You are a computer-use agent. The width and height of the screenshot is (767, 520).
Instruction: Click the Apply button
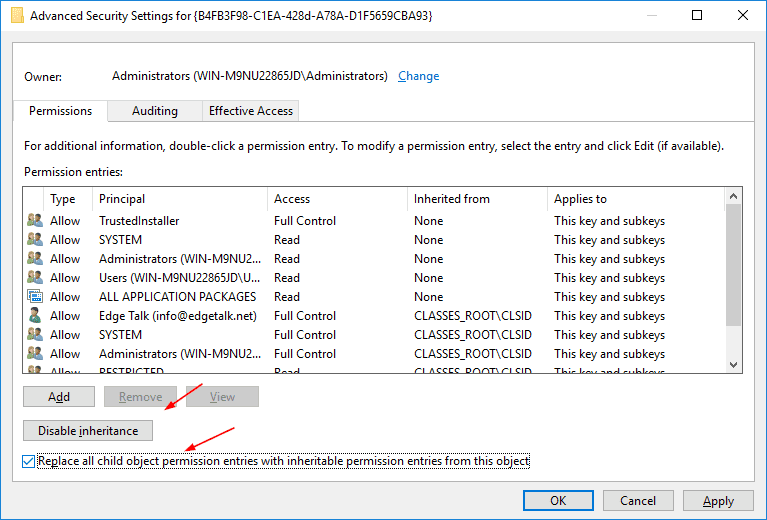[x=718, y=500]
